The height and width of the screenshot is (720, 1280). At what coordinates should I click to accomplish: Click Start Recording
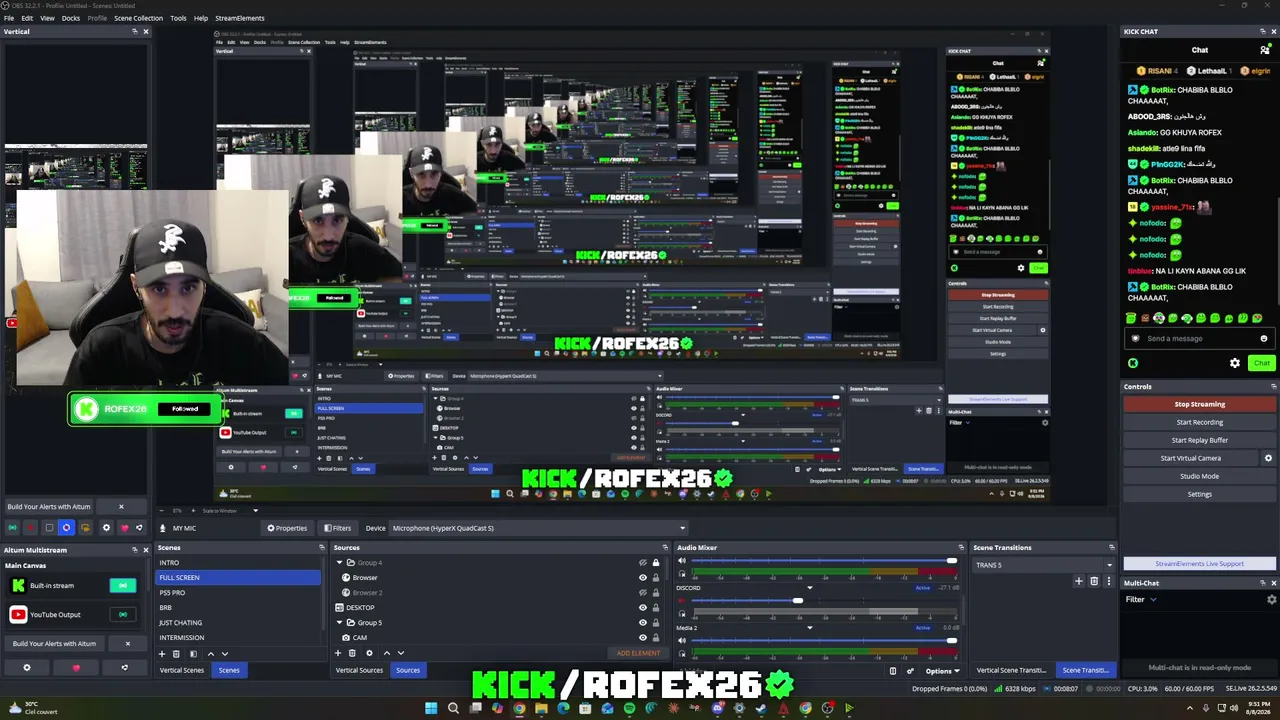coord(1199,422)
